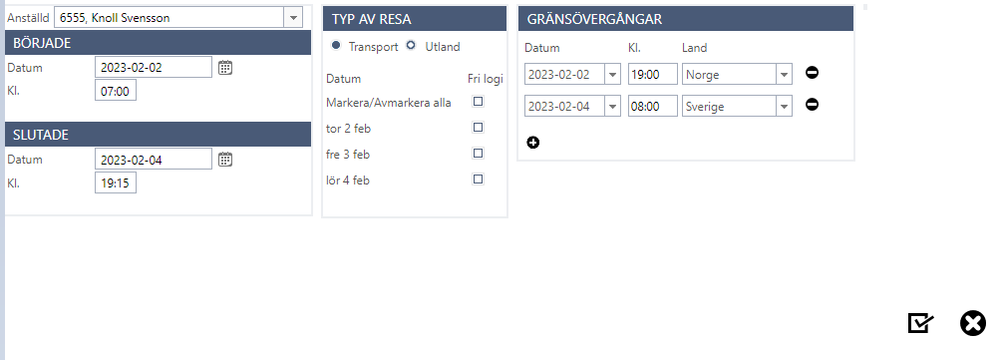Screen dimensions: 998x360
Task: Expand the 2023-02-02 crossing date dropdown
Action: pyautogui.click(x=612, y=74)
